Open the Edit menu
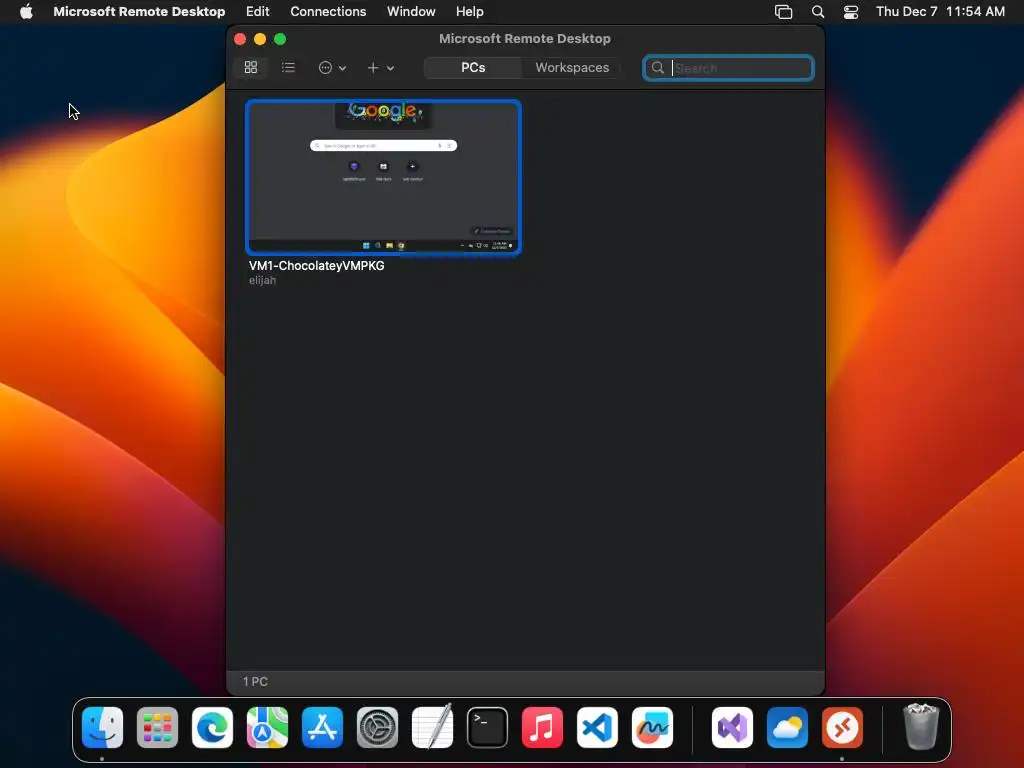This screenshot has width=1024, height=768. tap(257, 11)
